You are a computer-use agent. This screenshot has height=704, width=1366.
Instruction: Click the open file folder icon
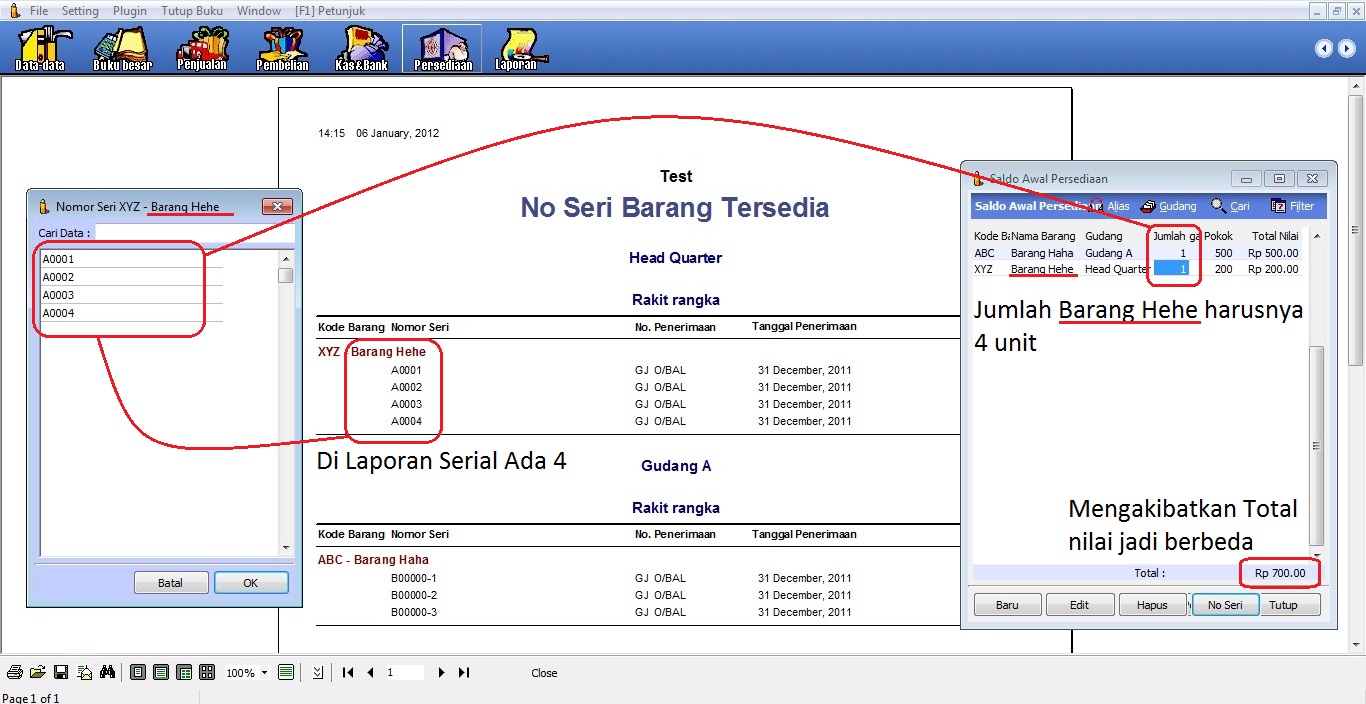point(38,673)
